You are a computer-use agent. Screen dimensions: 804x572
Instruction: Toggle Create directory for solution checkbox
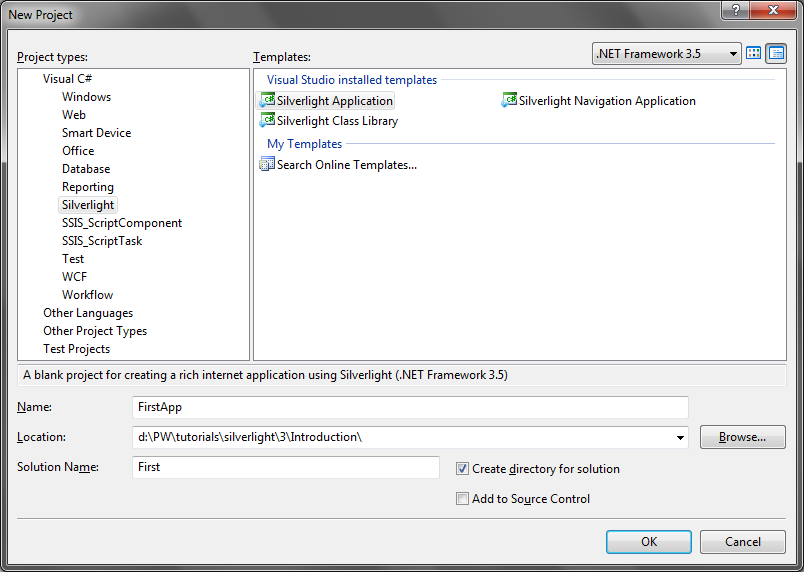coord(462,468)
